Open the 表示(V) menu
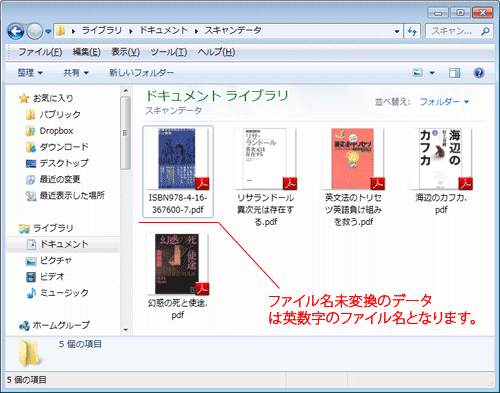 (125, 52)
